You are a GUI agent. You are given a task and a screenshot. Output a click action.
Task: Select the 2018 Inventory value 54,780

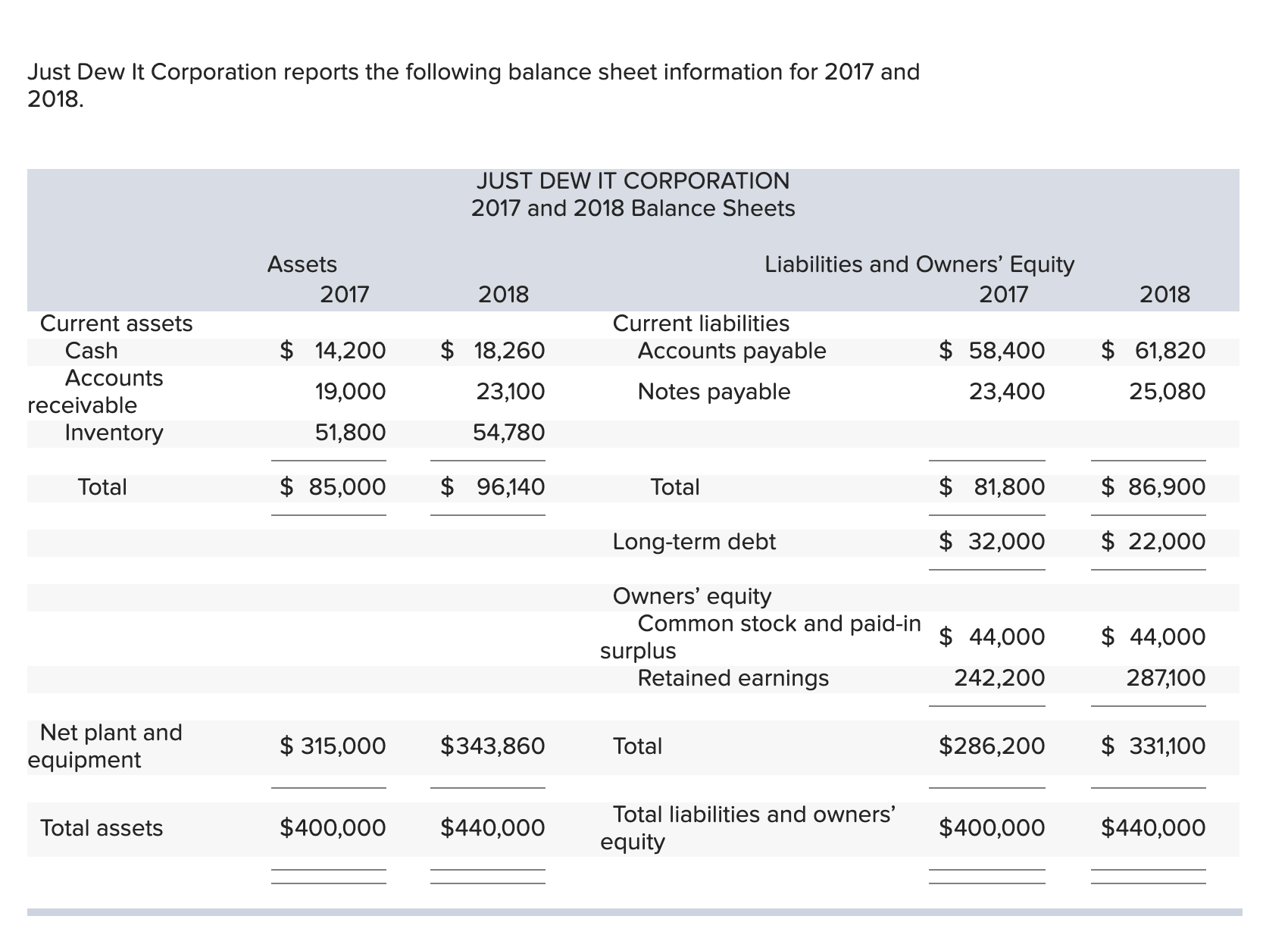pyautogui.click(x=508, y=433)
